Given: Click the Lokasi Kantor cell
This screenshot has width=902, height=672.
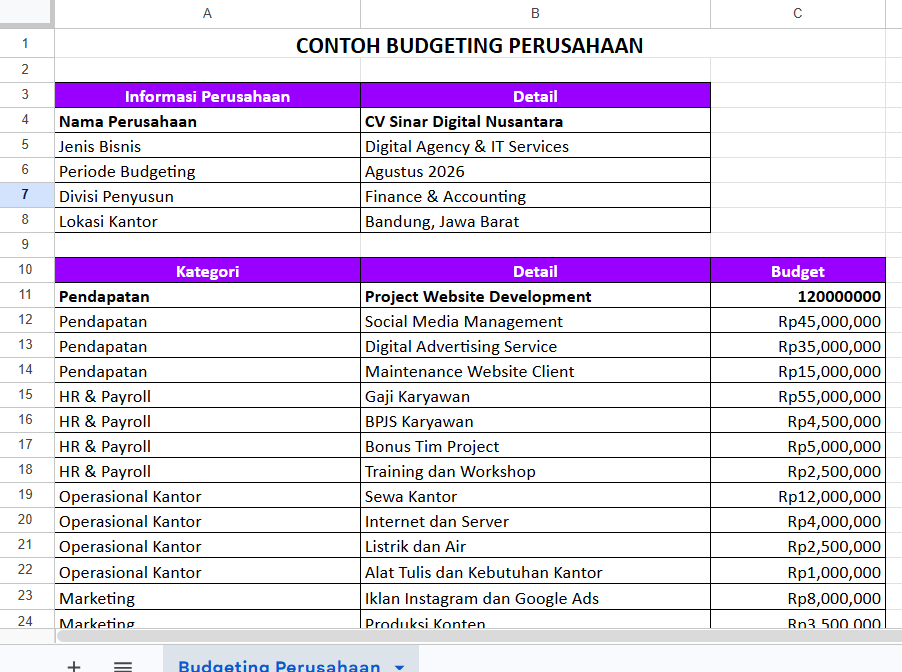Looking at the screenshot, I should click(x=208, y=221).
